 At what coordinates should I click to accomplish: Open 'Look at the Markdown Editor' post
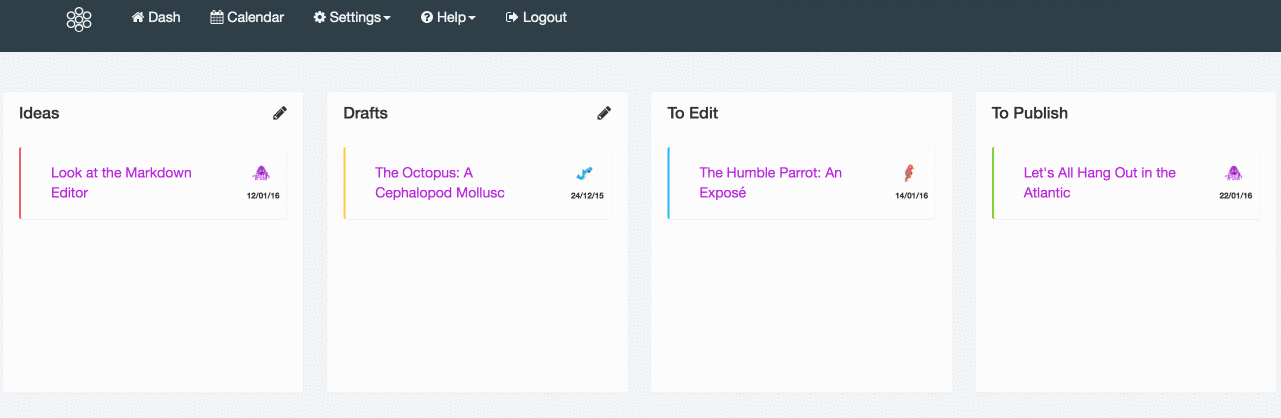121,183
